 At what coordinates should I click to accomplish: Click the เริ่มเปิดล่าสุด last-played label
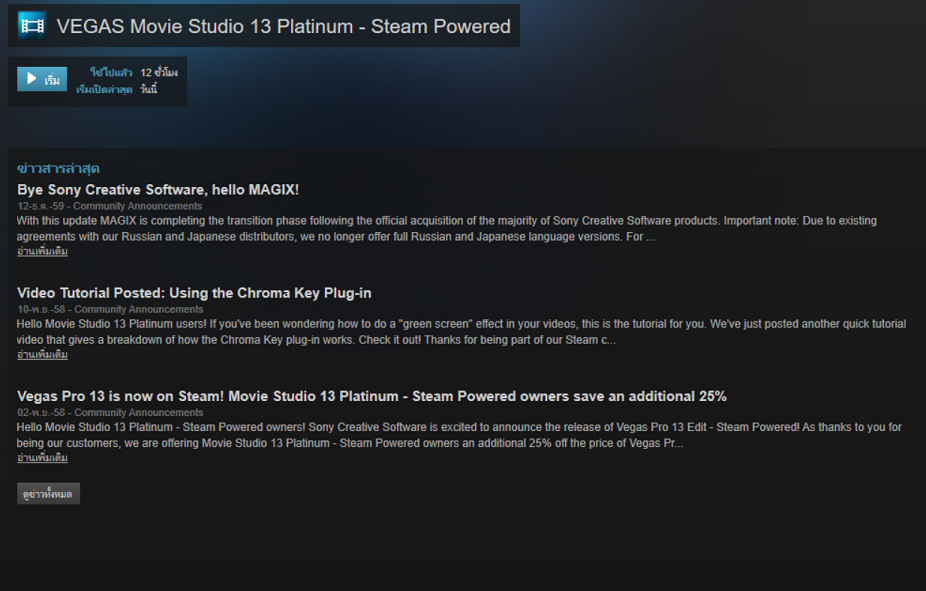pyautogui.click(x=104, y=90)
